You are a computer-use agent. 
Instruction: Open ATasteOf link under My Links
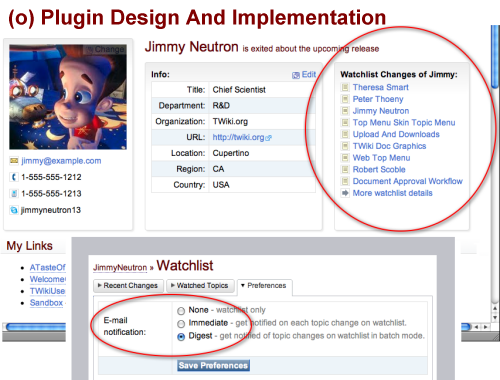(47, 268)
